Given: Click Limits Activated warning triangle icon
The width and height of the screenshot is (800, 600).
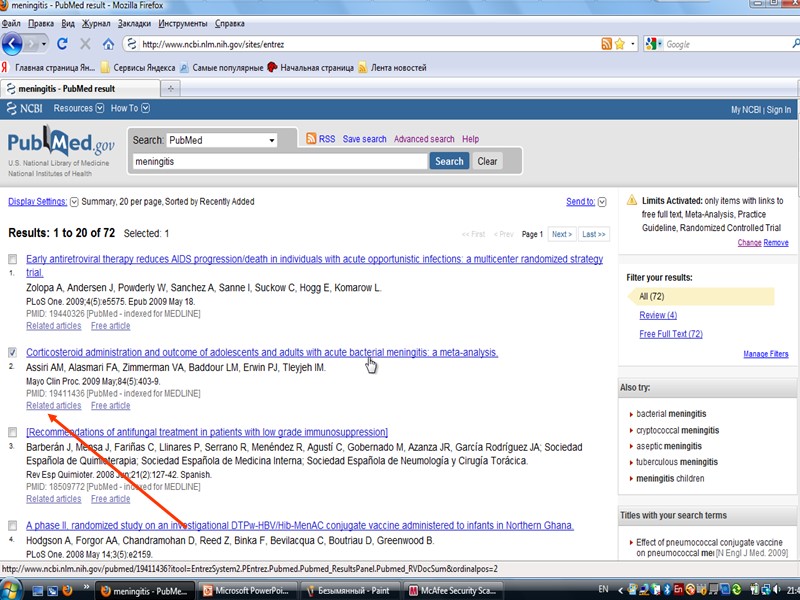Looking at the screenshot, I should click(x=632, y=200).
